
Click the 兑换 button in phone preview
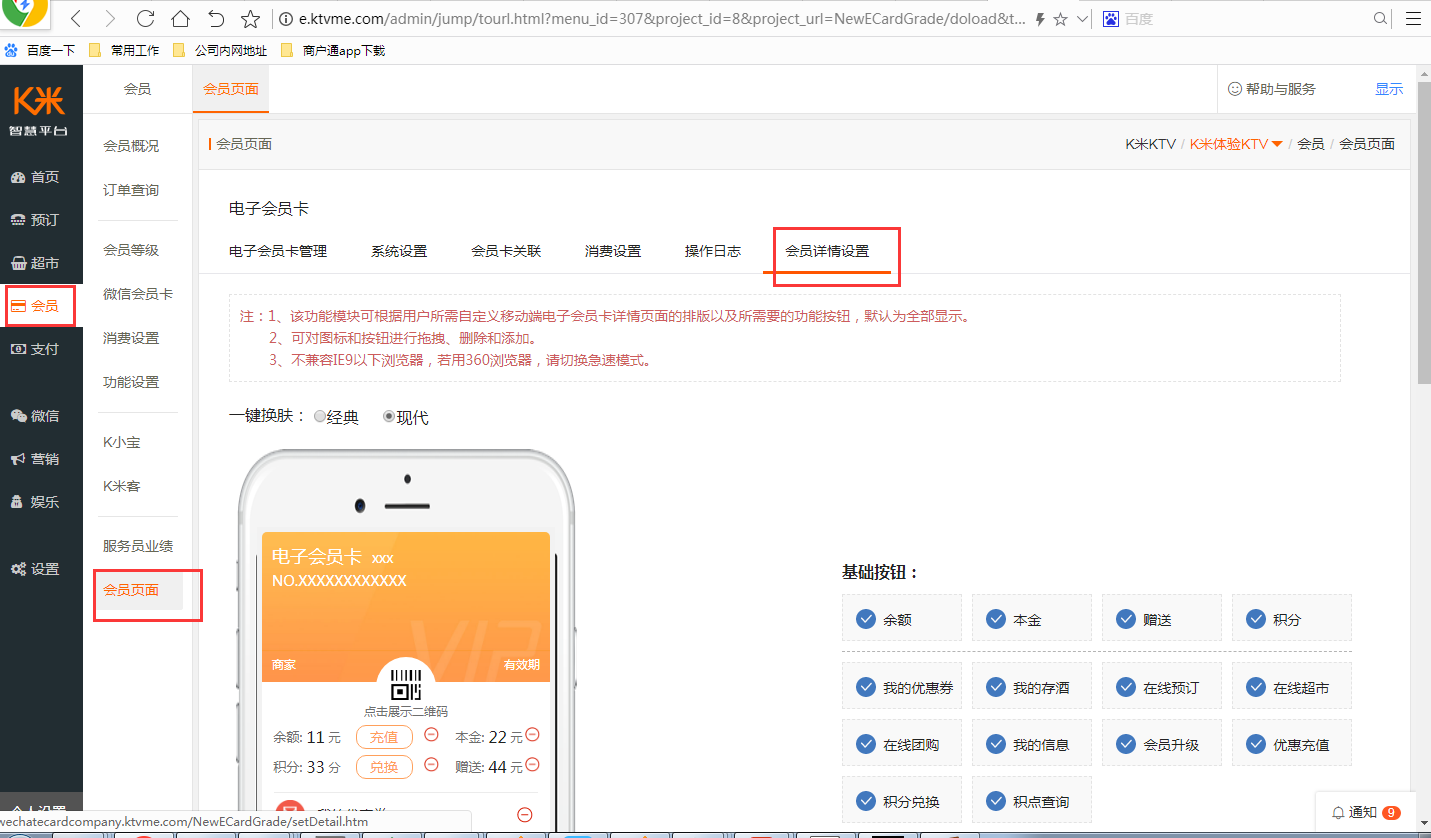point(384,767)
